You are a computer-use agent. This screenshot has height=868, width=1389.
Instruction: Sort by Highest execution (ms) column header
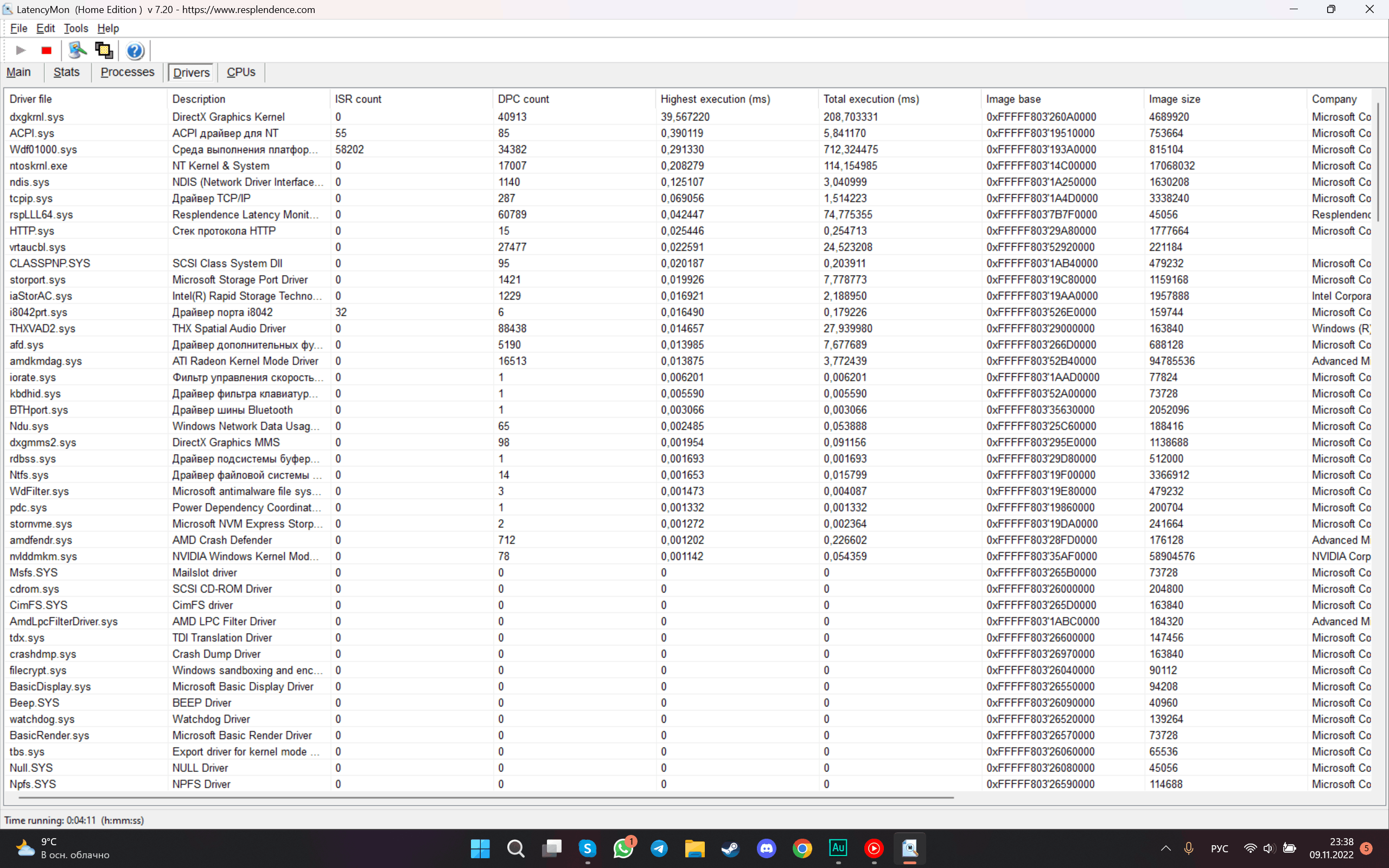pos(737,99)
